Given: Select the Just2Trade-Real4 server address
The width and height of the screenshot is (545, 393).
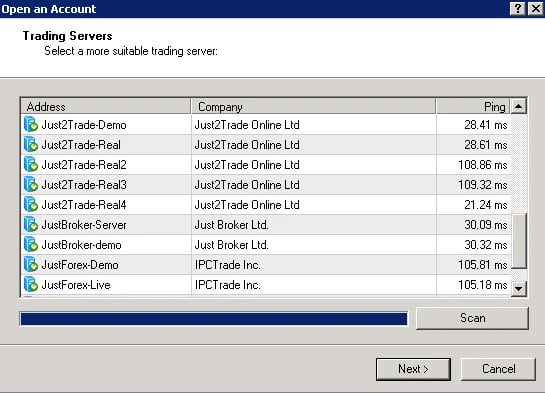Looking at the screenshot, I should coord(84,205).
